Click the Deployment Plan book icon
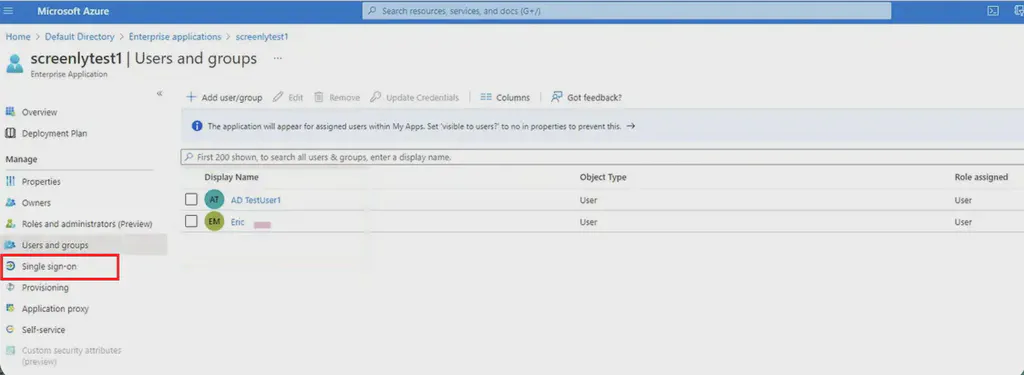This screenshot has width=1024, height=375. coord(10,133)
